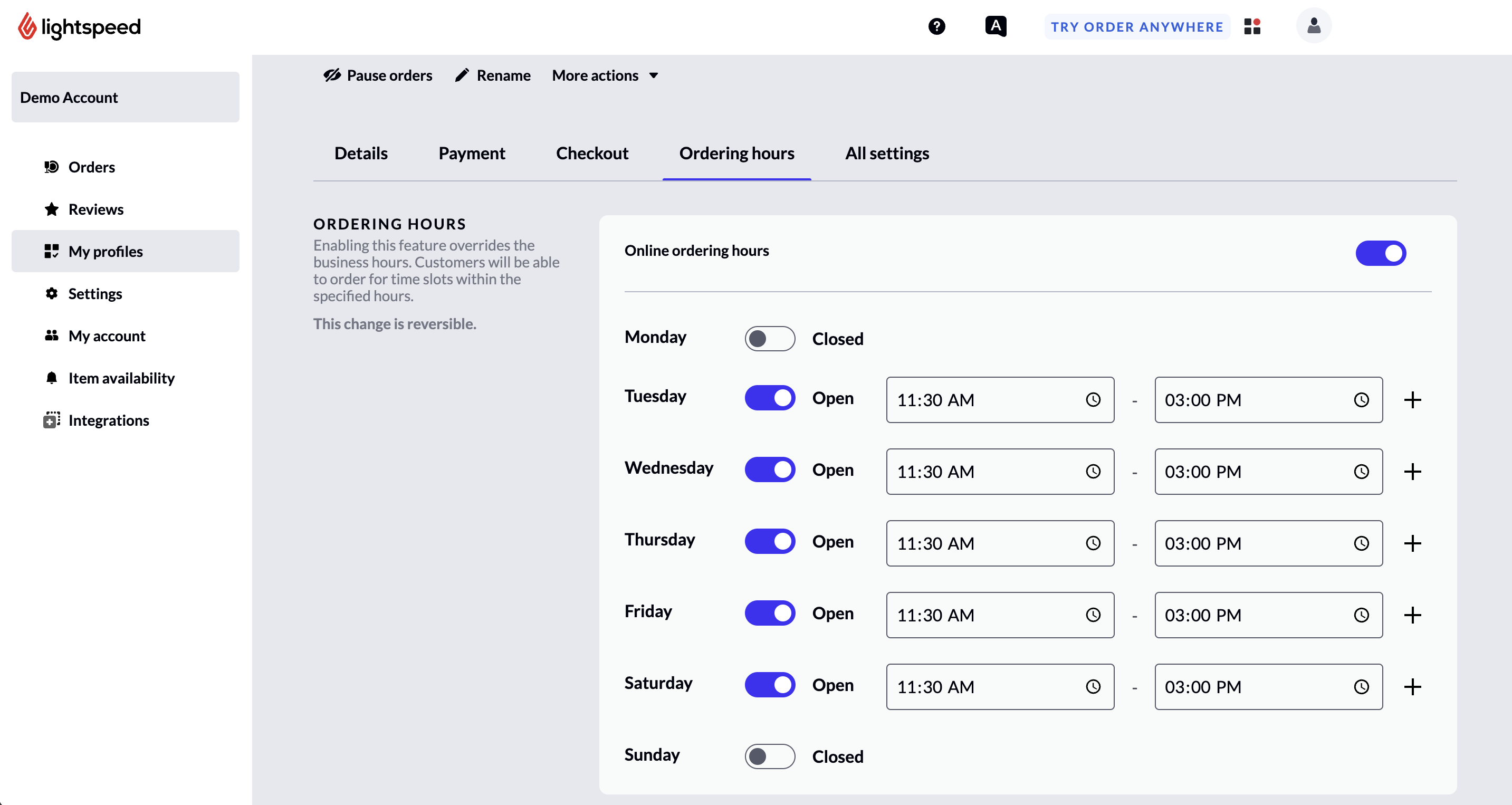Edit Saturday opening time field
This screenshot has height=805, width=1512.
click(1000, 686)
